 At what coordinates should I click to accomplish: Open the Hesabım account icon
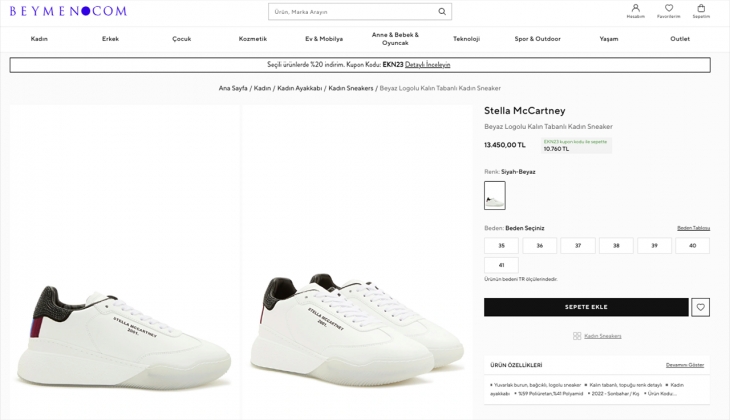pos(636,10)
